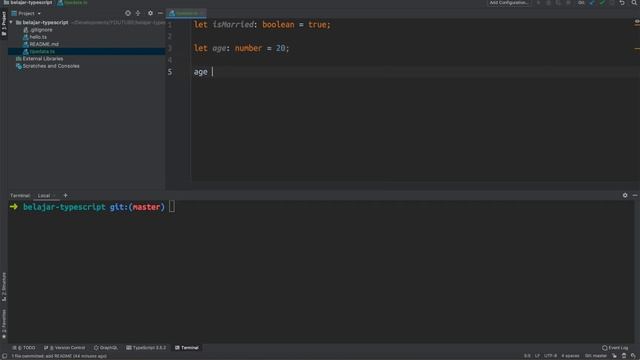Open Add Configuration dropdown
This screenshot has height=360, width=640.
pyautogui.click(x=509, y=3)
